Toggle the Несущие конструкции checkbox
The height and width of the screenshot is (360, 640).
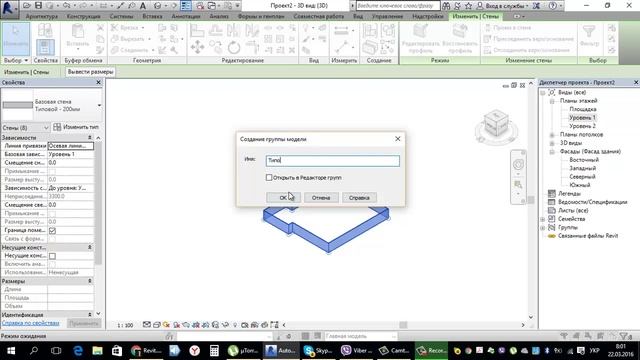(x=52, y=256)
